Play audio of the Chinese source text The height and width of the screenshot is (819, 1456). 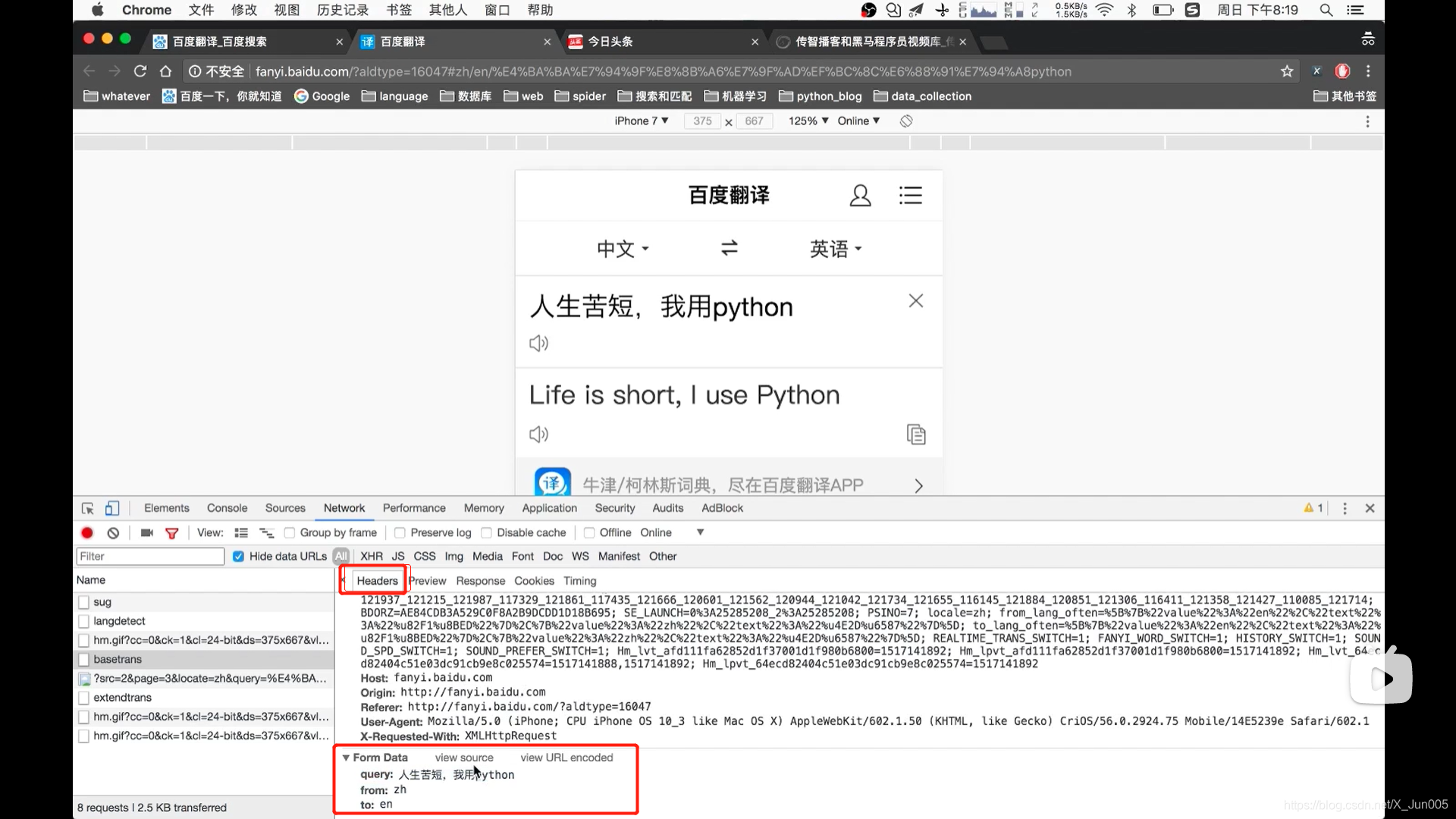point(538,344)
